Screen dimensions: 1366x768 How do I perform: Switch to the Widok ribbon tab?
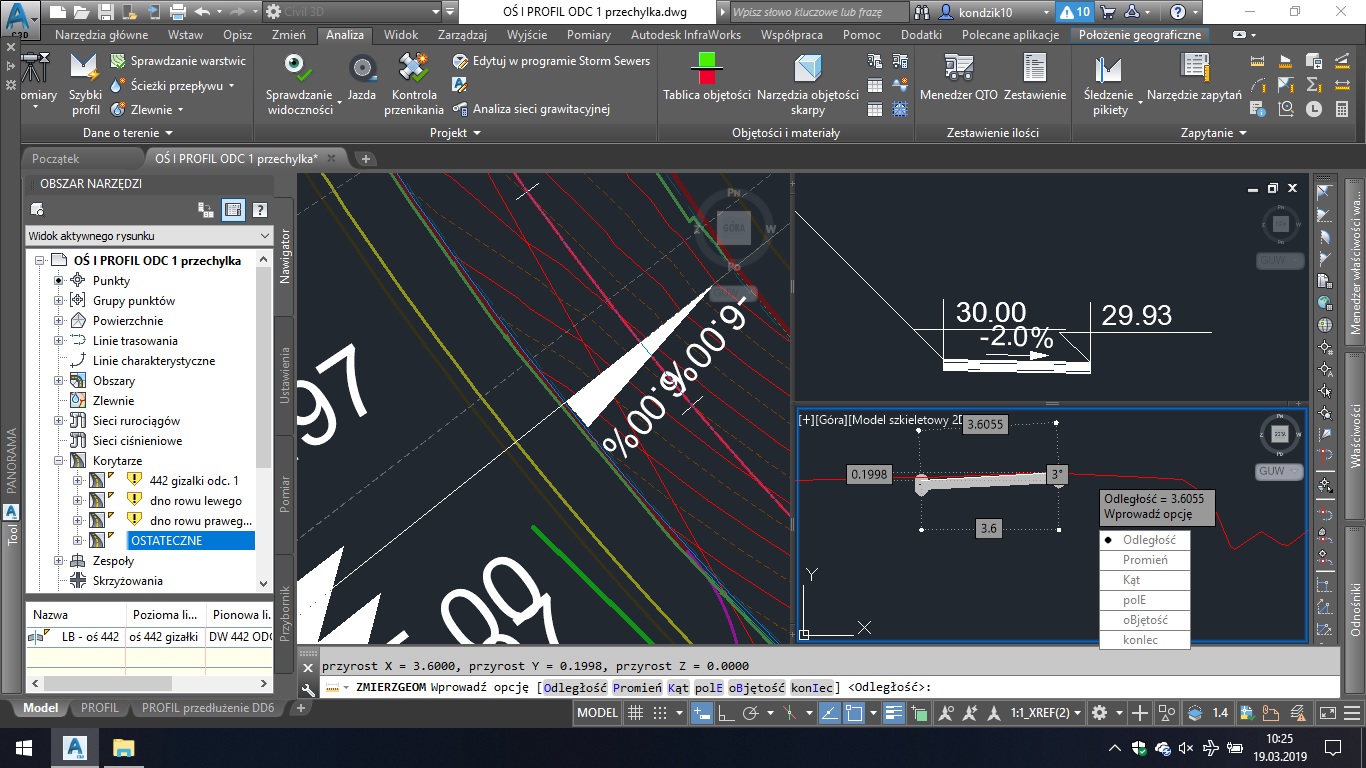(x=400, y=33)
